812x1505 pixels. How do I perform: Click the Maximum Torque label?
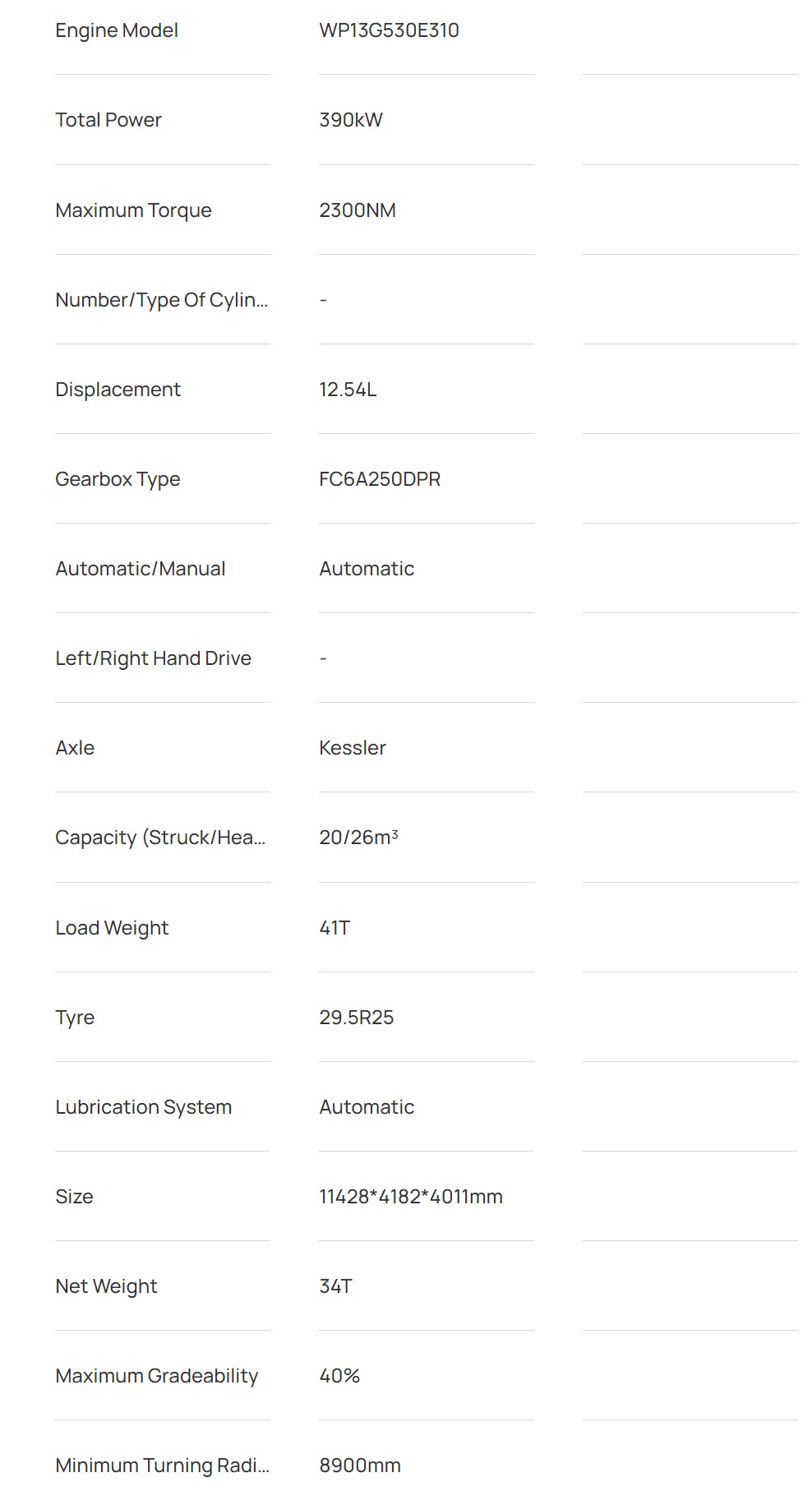[x=133, y=210]
